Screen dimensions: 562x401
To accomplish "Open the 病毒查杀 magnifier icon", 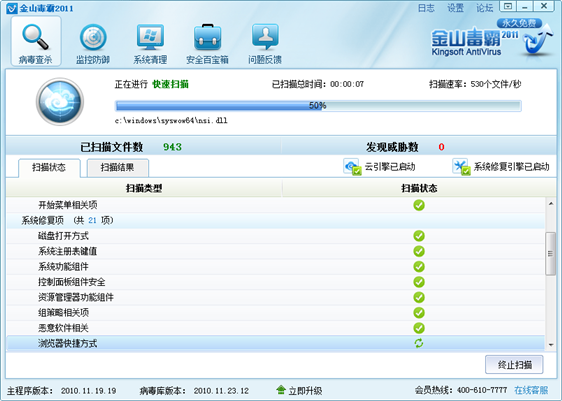I will click(35, 37).
